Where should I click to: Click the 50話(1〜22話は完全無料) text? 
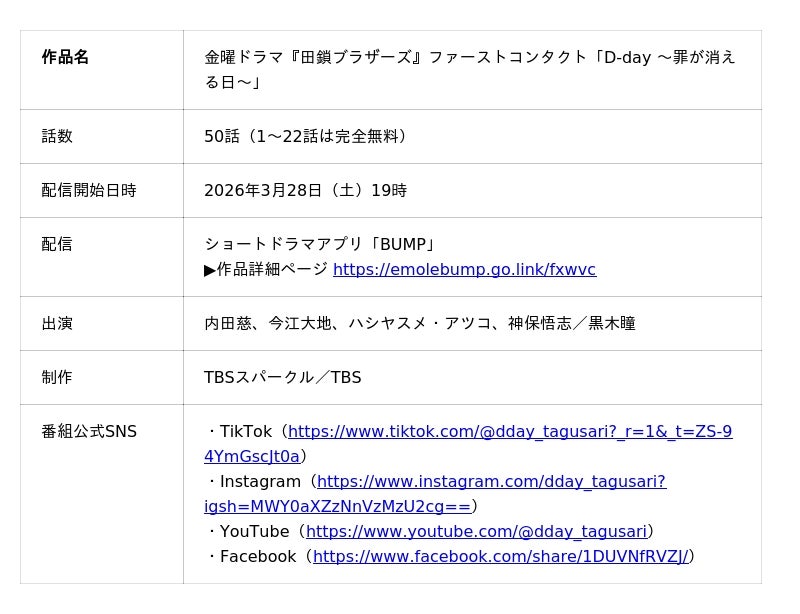305,136
